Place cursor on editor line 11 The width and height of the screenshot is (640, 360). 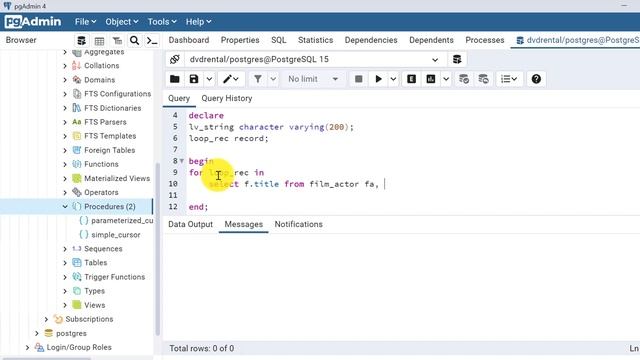point(412,196)
